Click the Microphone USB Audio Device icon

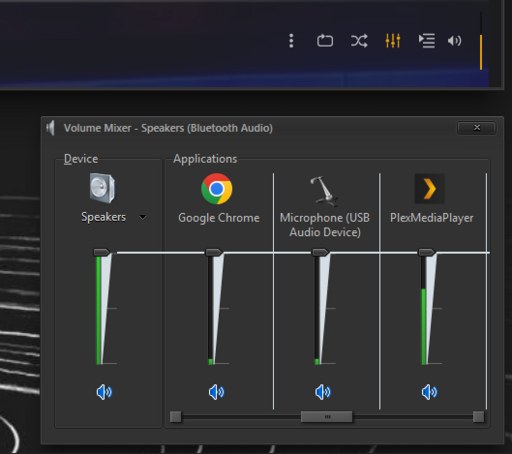(x=324, y=191)
